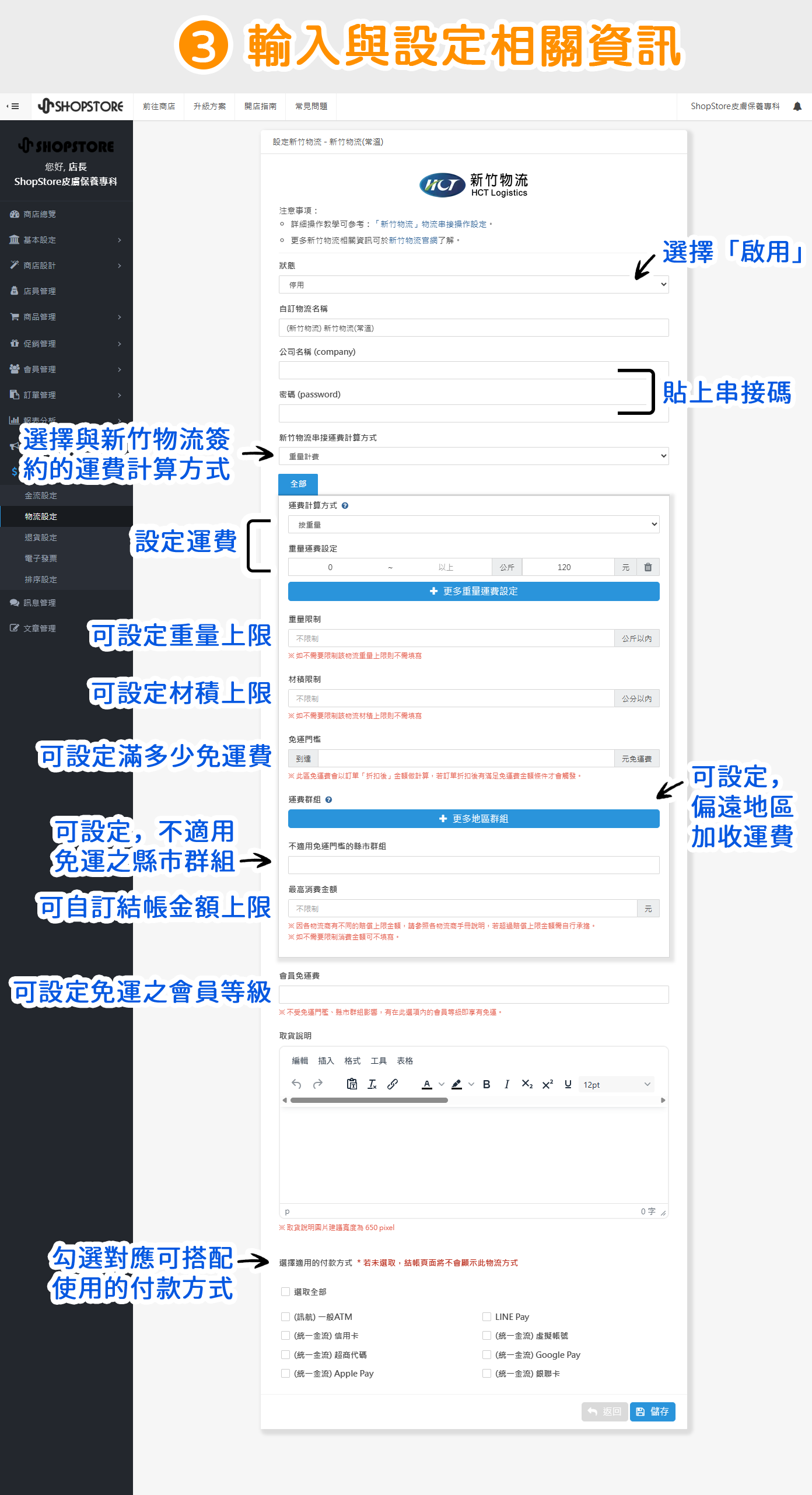Open the highlight color dropdown arrow

click(471, 1084)
